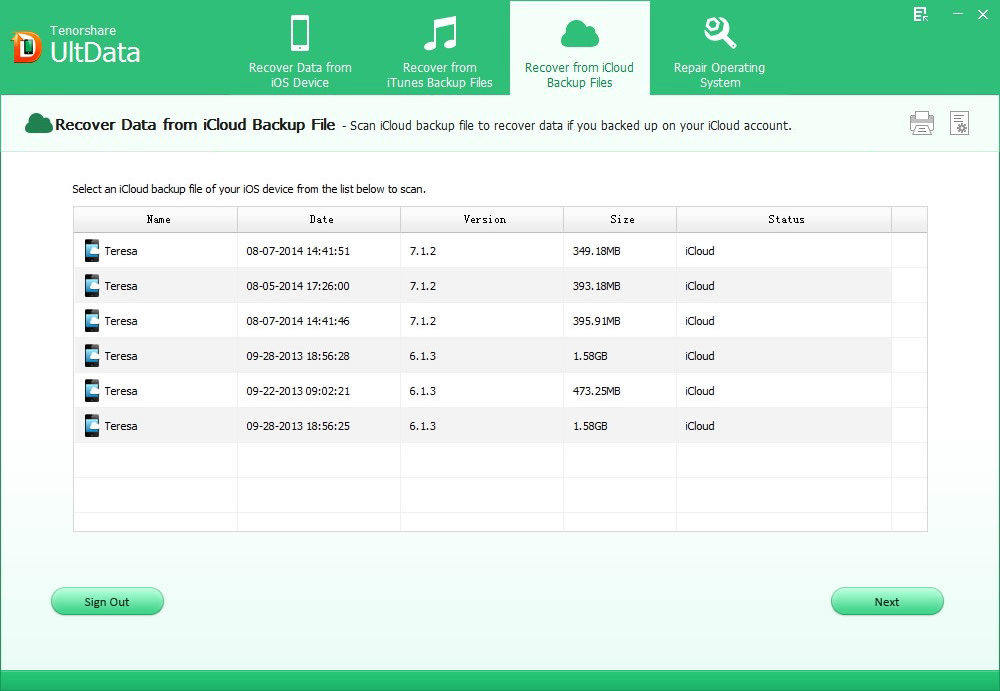Click the Next button
Viewport: 1000px width, 691px height.
pos(887,602)
